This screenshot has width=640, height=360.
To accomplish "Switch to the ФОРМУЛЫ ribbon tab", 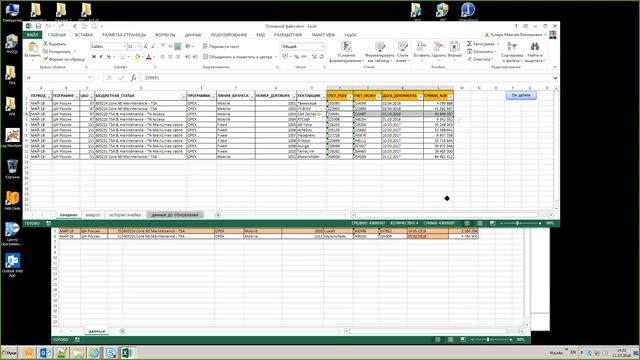I will [x=165, y=35].
